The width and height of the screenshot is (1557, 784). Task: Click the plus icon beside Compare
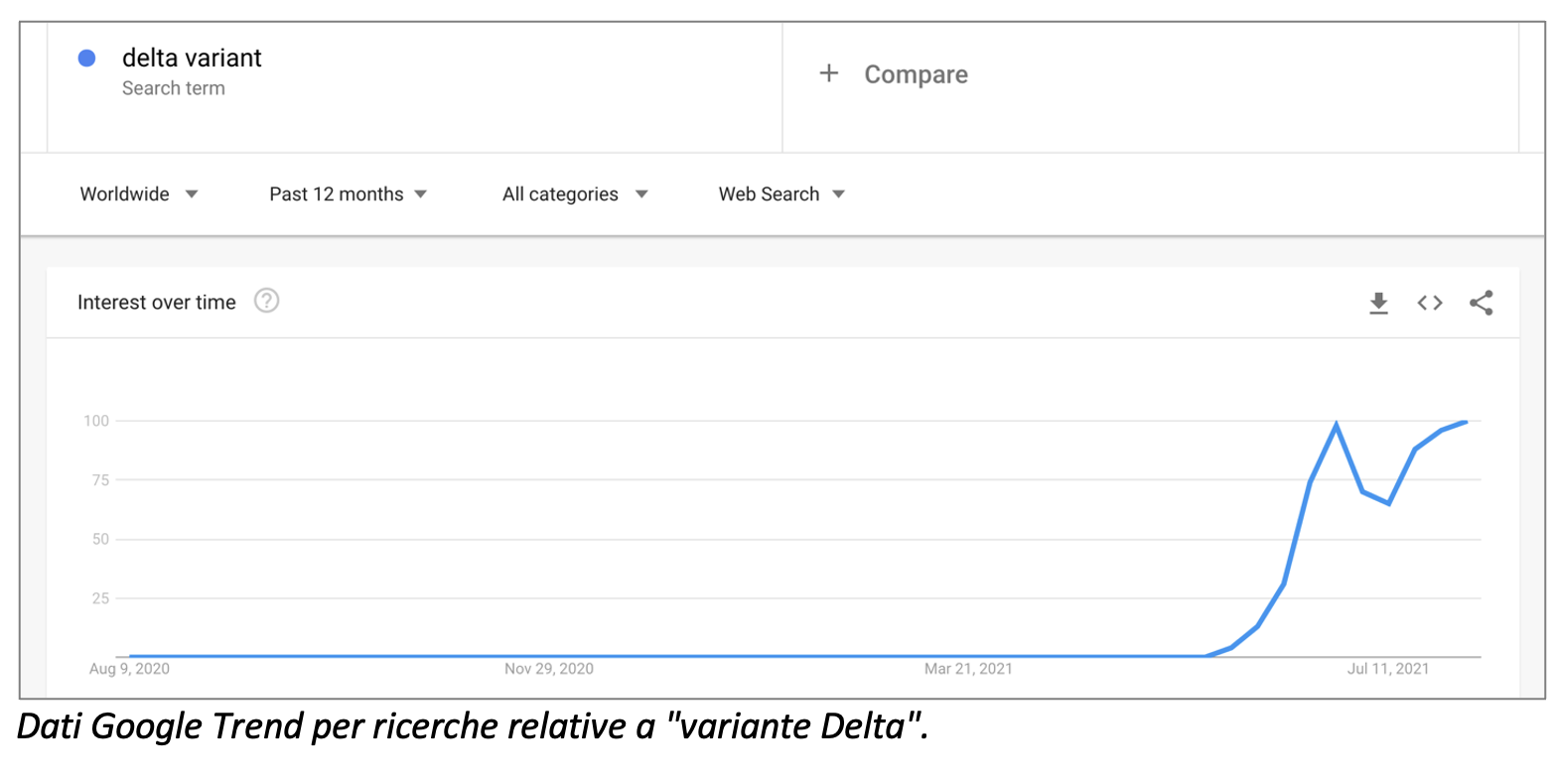click(829, 73)
